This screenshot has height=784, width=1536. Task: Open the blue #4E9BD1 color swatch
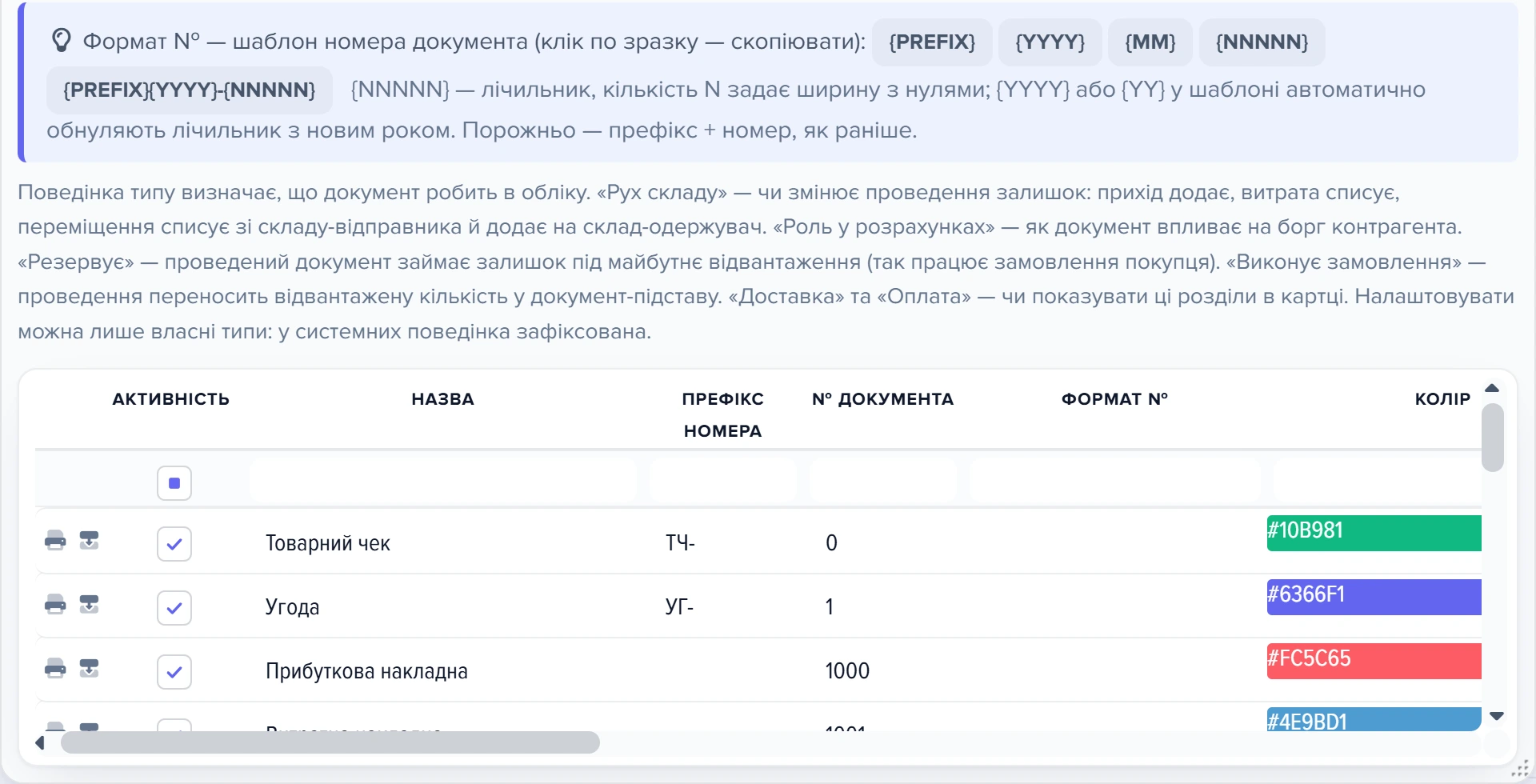pyautogui.click(x=1374, y=719)
